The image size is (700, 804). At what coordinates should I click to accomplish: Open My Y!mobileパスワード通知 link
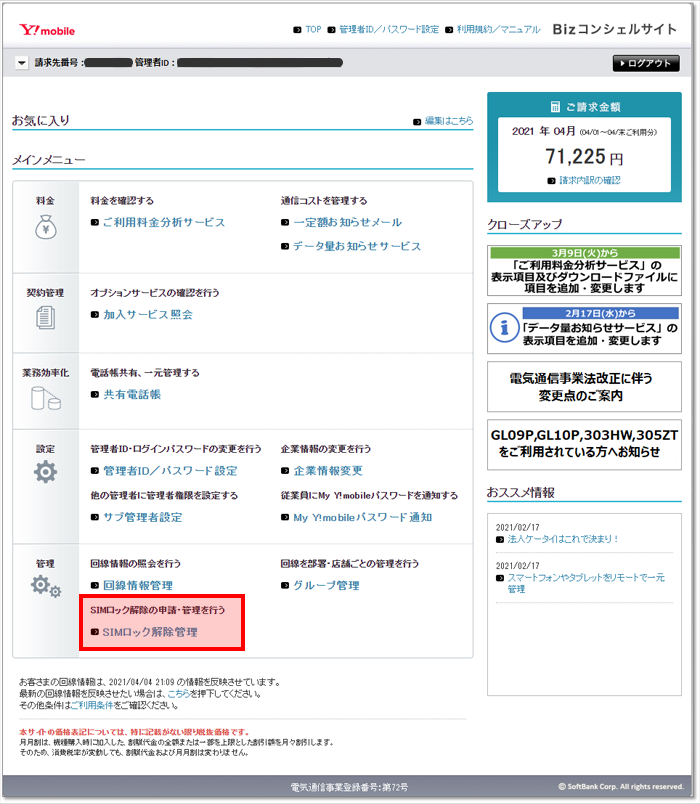pyautogui.click(x=362, y=517)
